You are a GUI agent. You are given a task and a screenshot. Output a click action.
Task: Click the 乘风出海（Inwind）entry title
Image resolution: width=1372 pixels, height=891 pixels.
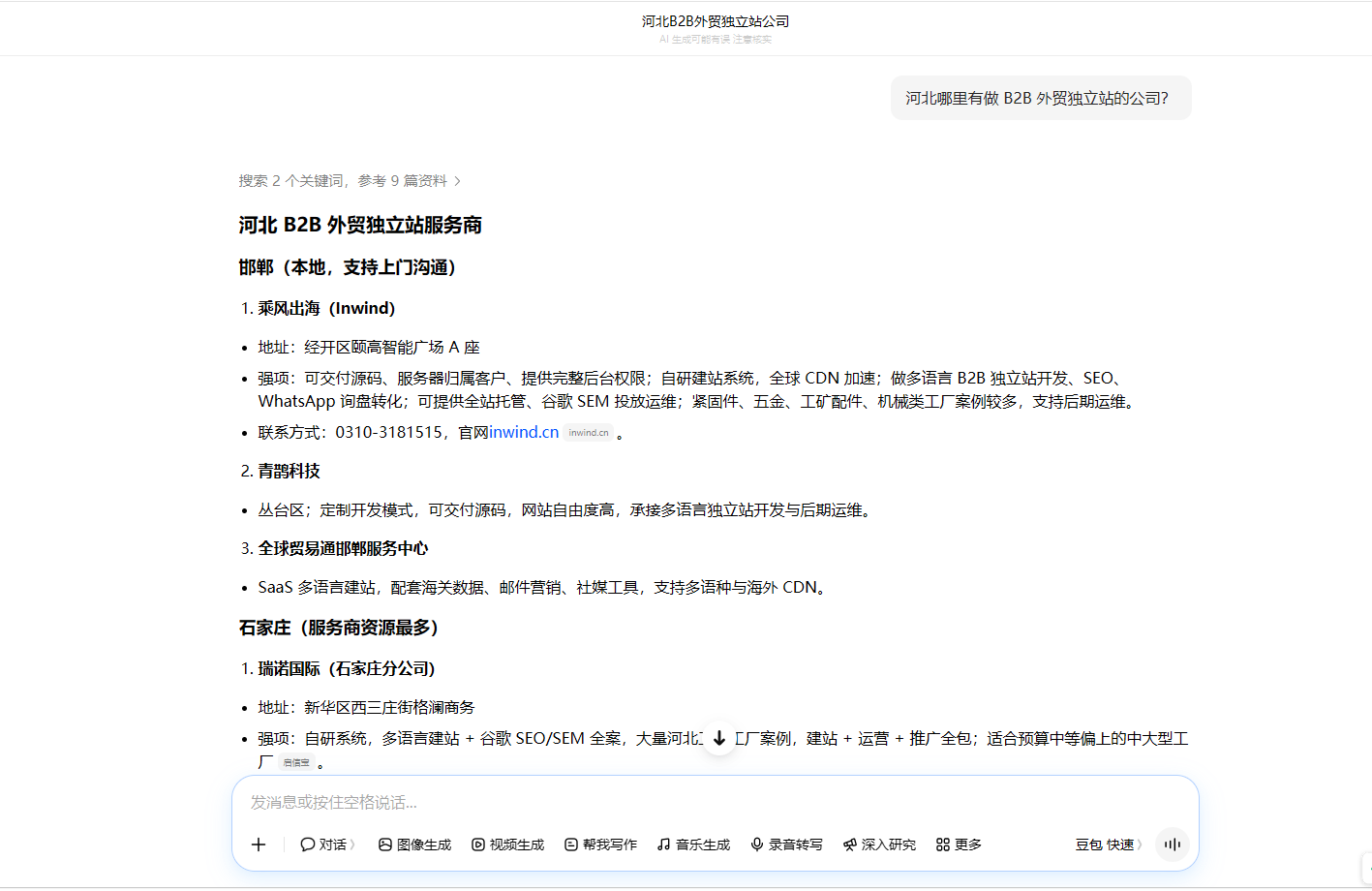click(x=326, y=308)
